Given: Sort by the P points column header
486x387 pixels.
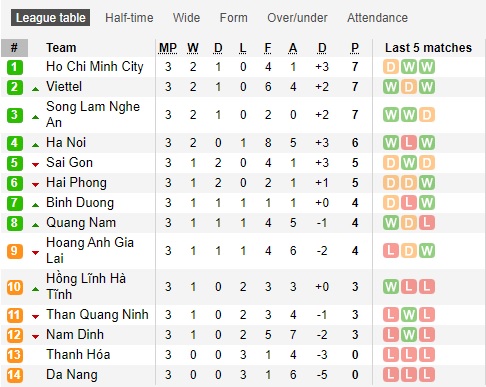Looking at the screenshot, I should pyautogui.click(x=355, y=48).
